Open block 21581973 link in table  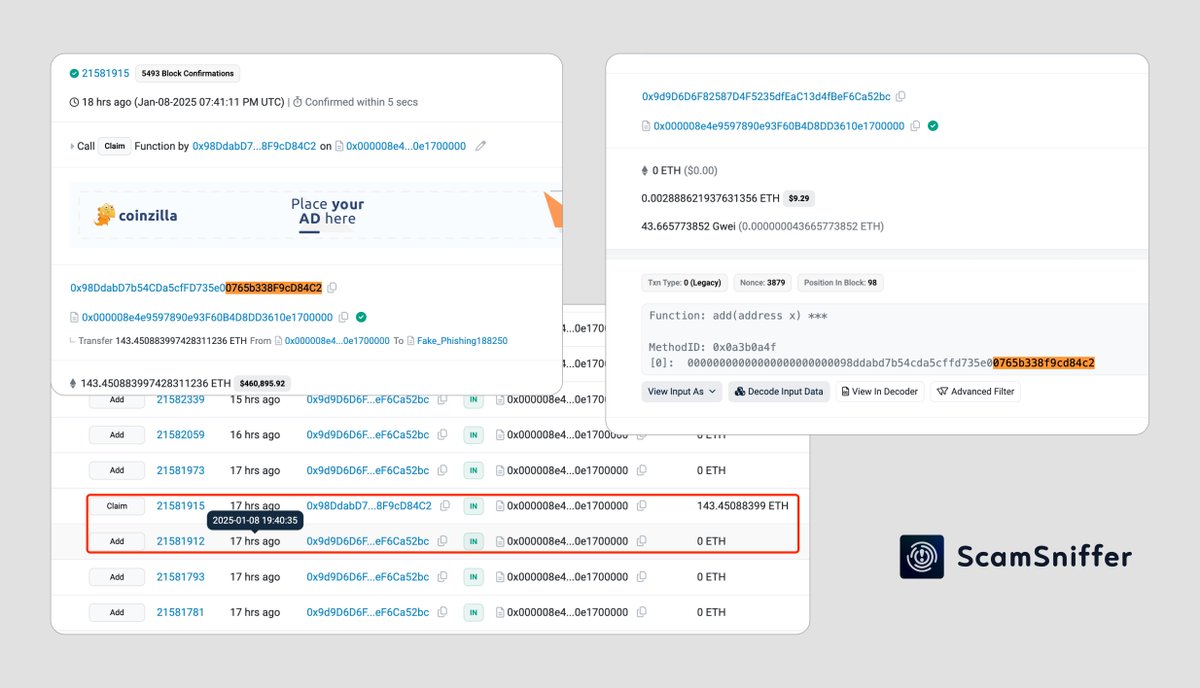coord(180,470)
